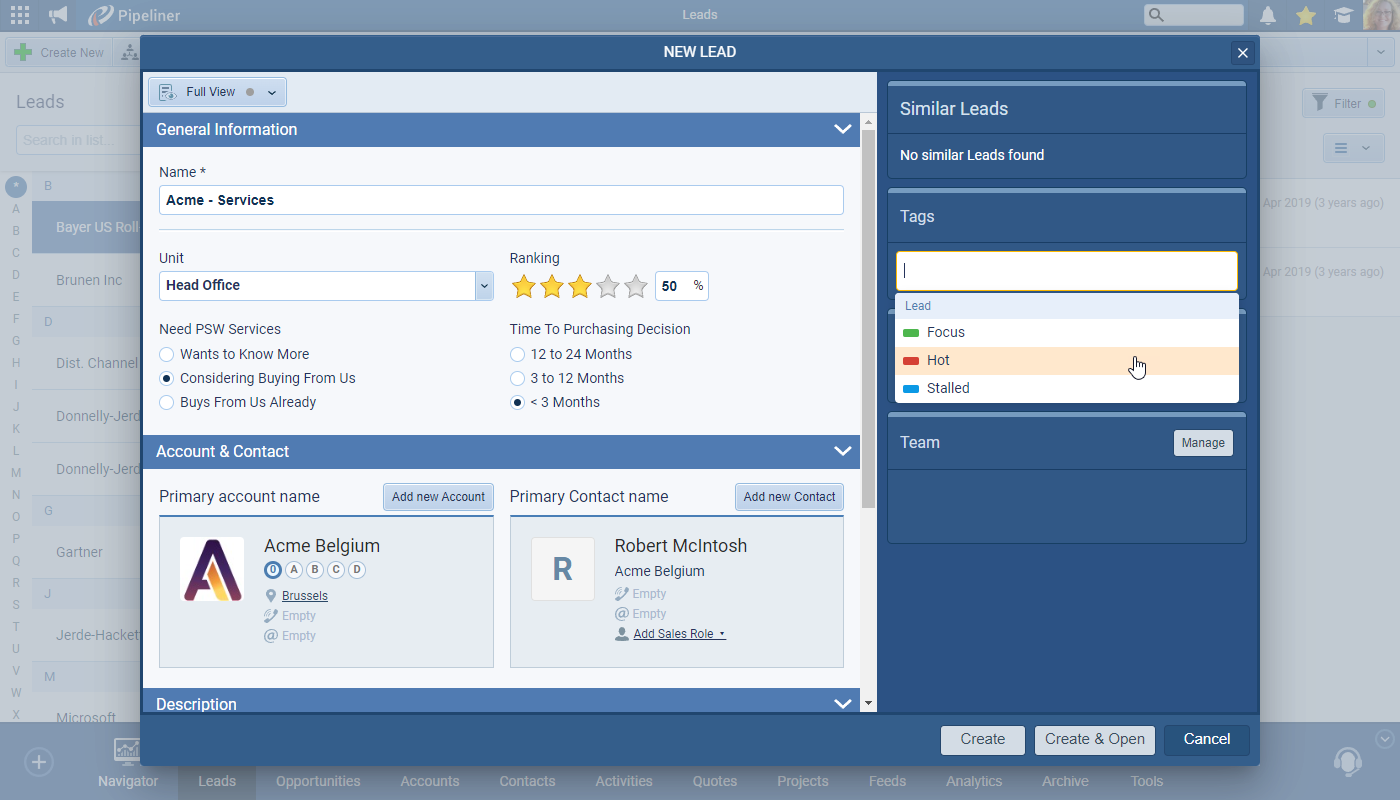Screen dimensions: 1400x800
Task: Pick the green Focus tag swatch
Action: (x=910, y=332)
